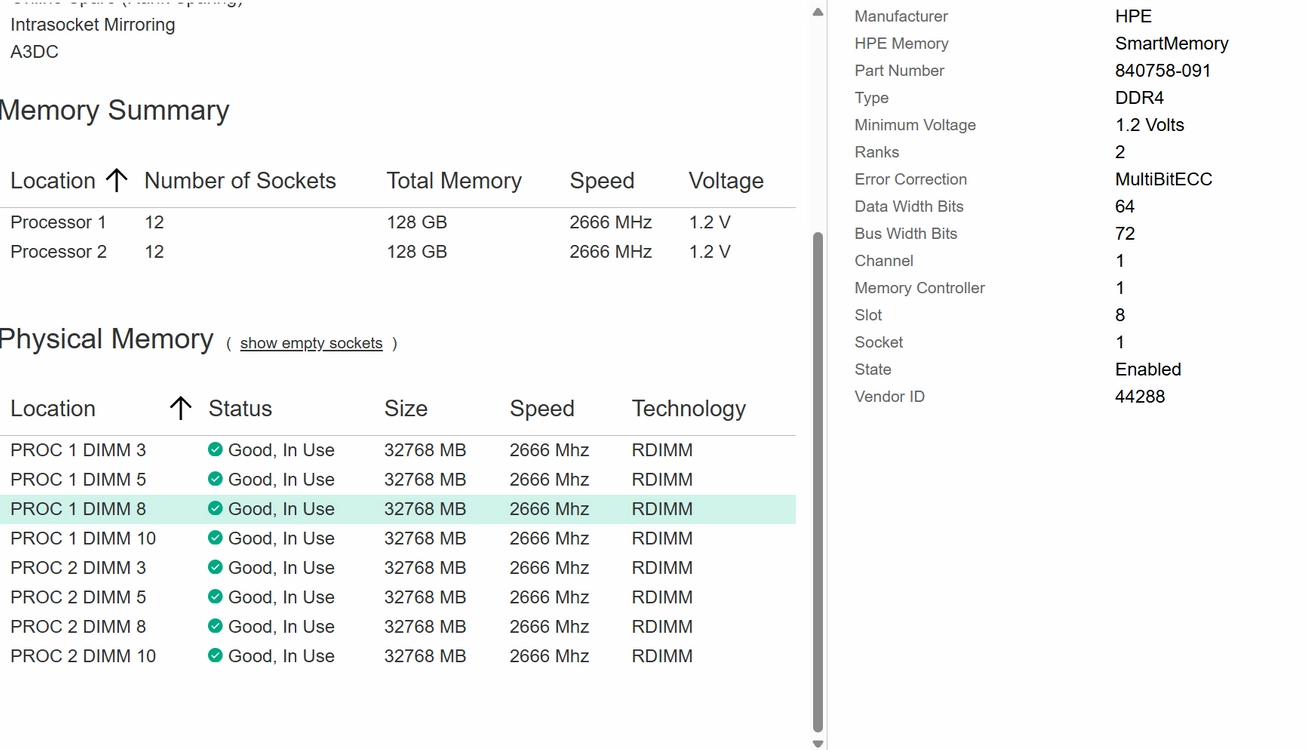Click the Bus Width Bits value 72
The width and height of the screenshot is (1307, 750).
point(1125,233)
